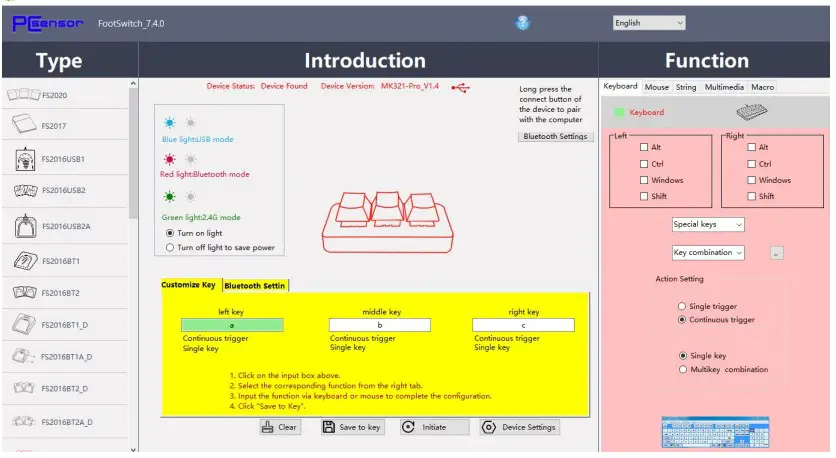The height and width of the screenshot is (458, 836).
Task: Click the red USB connection symbol
Action: (x=461, y=87)
